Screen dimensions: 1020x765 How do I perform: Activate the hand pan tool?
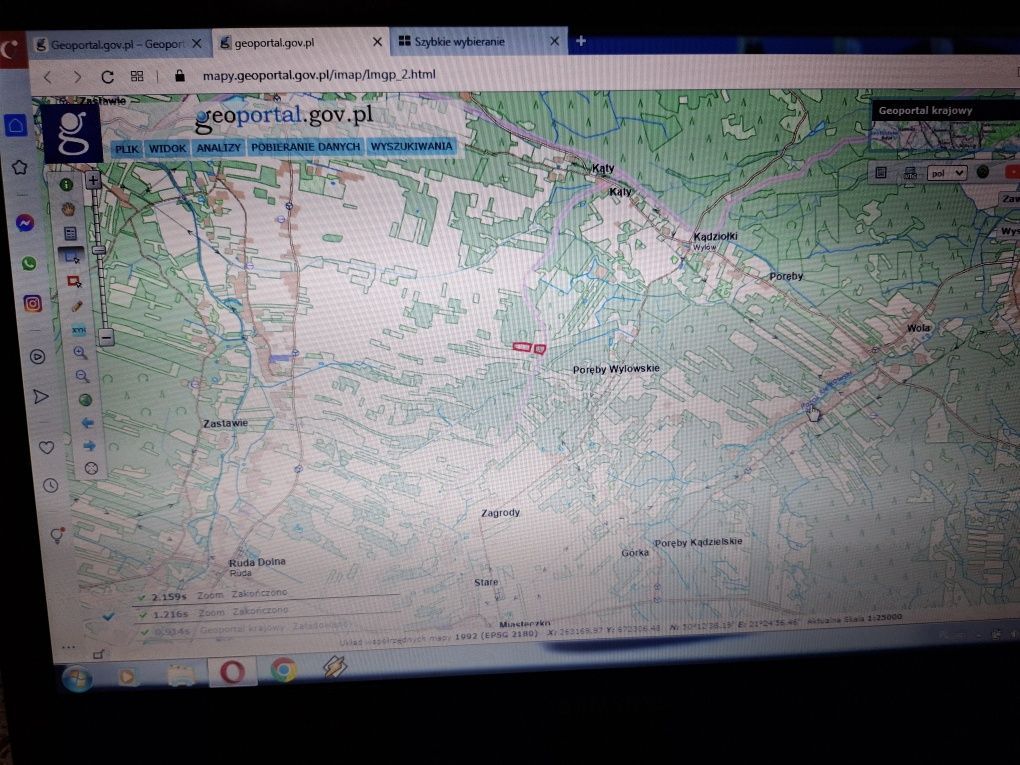68,209
